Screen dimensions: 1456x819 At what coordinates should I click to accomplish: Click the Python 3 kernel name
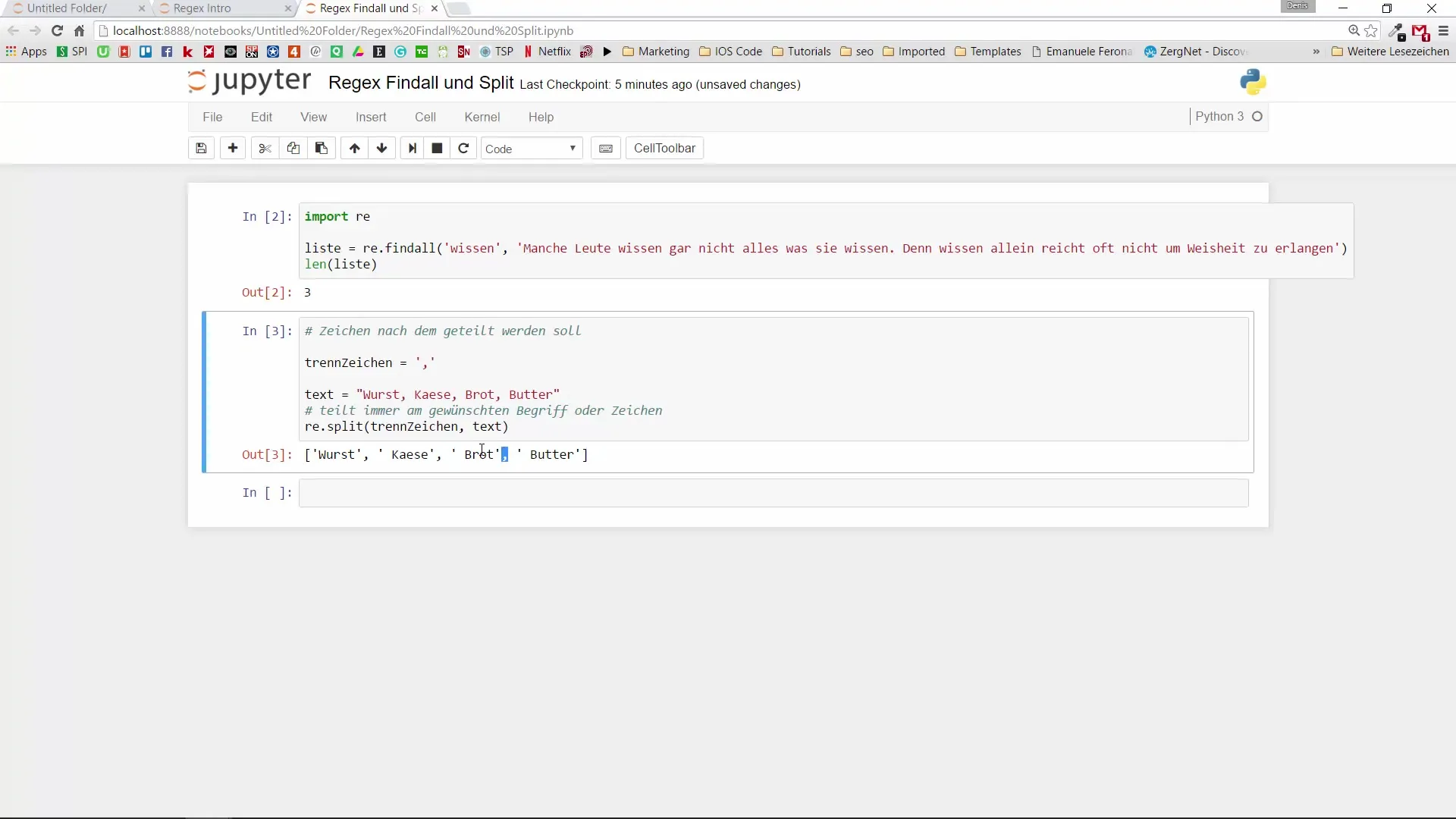(x=1219, y=117)
